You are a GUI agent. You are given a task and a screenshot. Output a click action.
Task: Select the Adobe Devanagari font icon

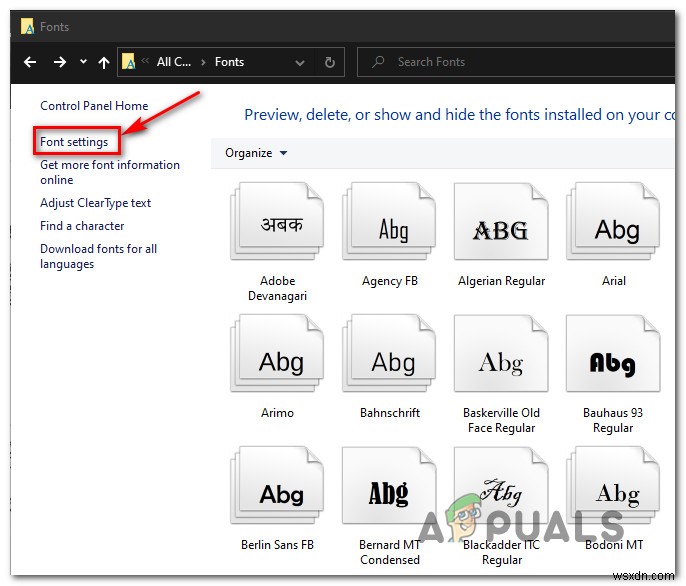277,221
